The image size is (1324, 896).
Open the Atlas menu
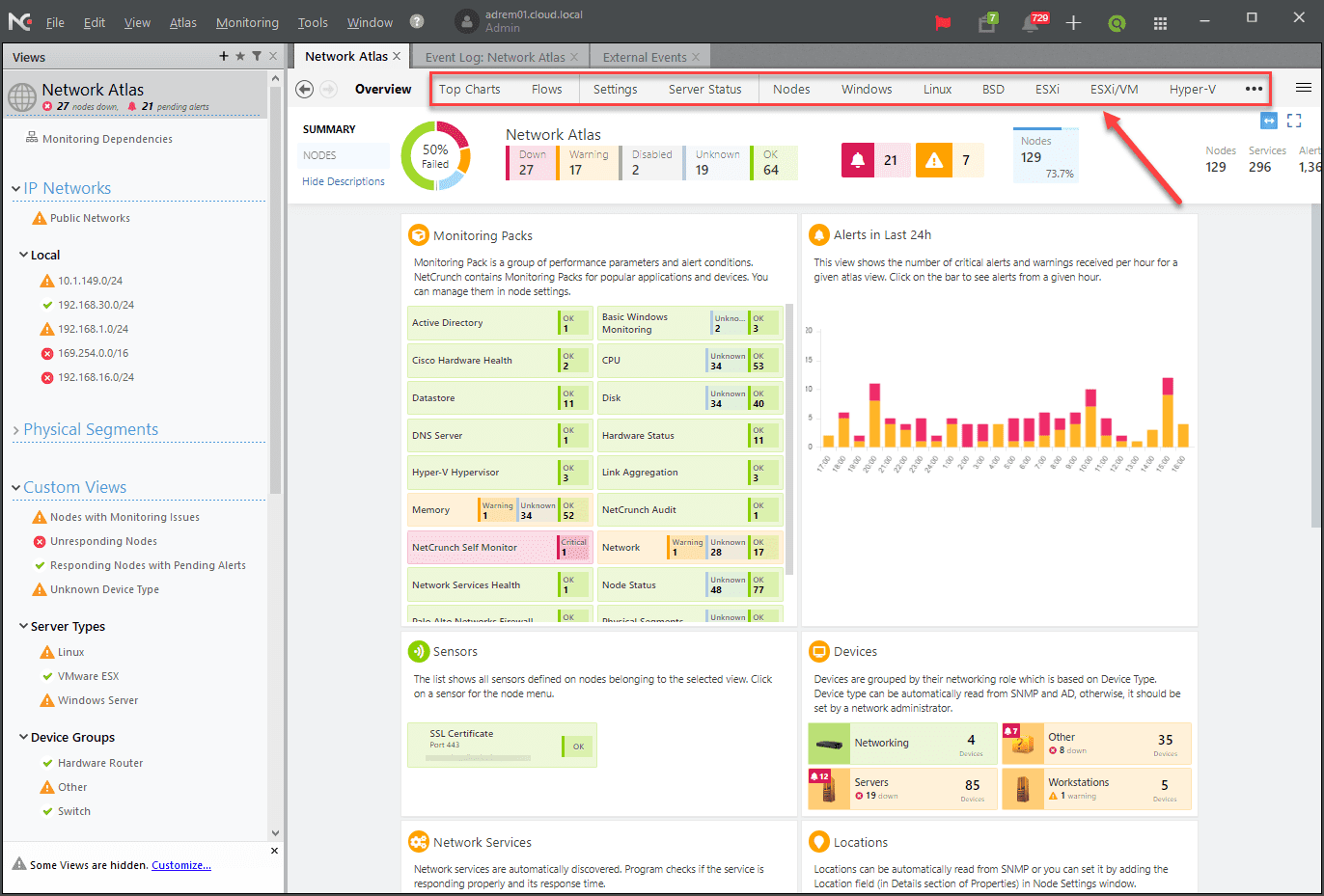pyautogui.click(x=183, y=22)
